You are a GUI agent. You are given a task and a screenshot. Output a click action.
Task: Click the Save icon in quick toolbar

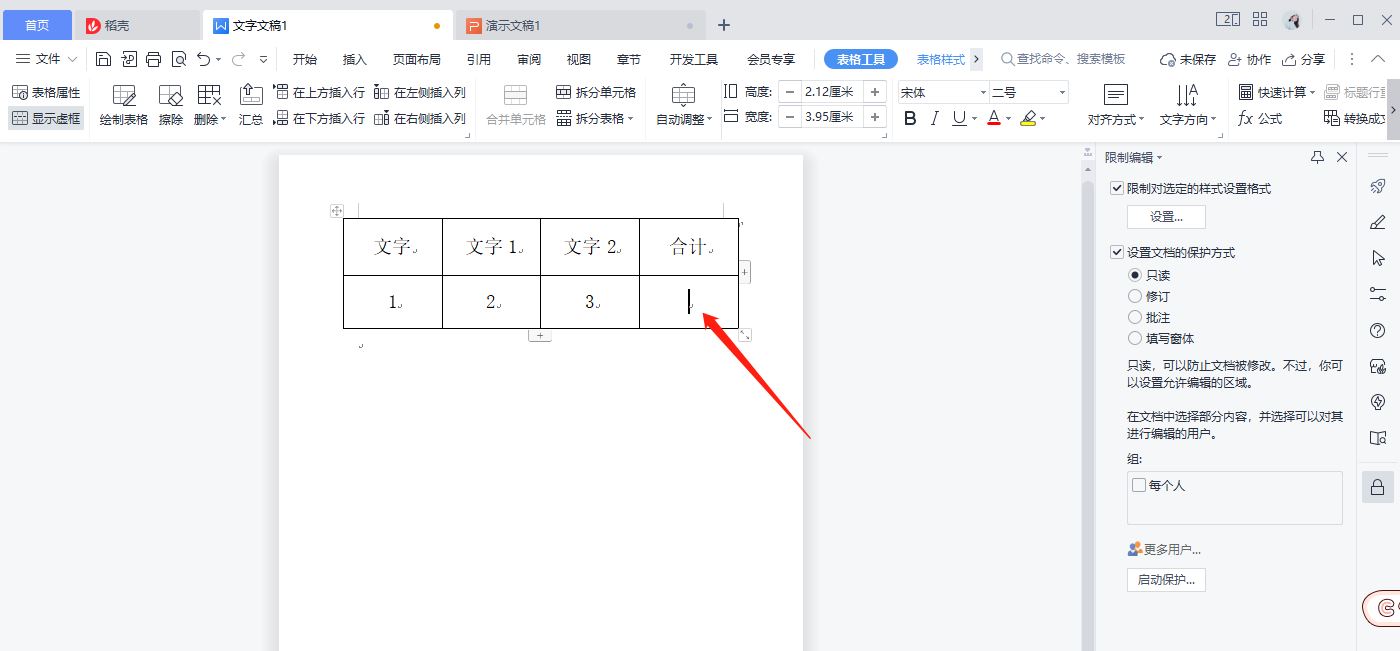click(x=103, y=59)
